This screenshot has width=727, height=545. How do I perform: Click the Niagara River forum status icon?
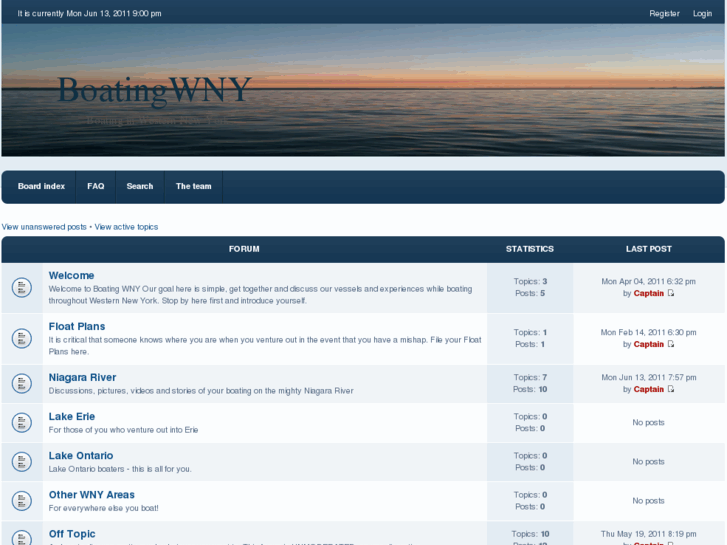click(21, 384)
